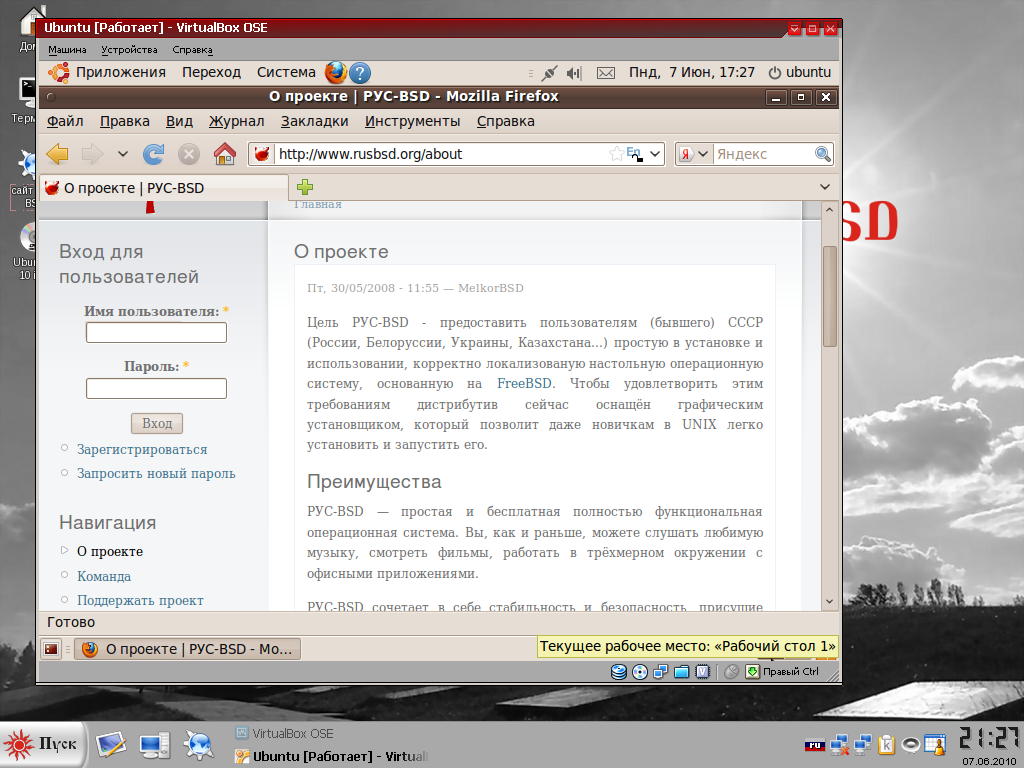
Task: Click the VirtualBox CD/DVD status icon
Action: [x=640, y=671]
